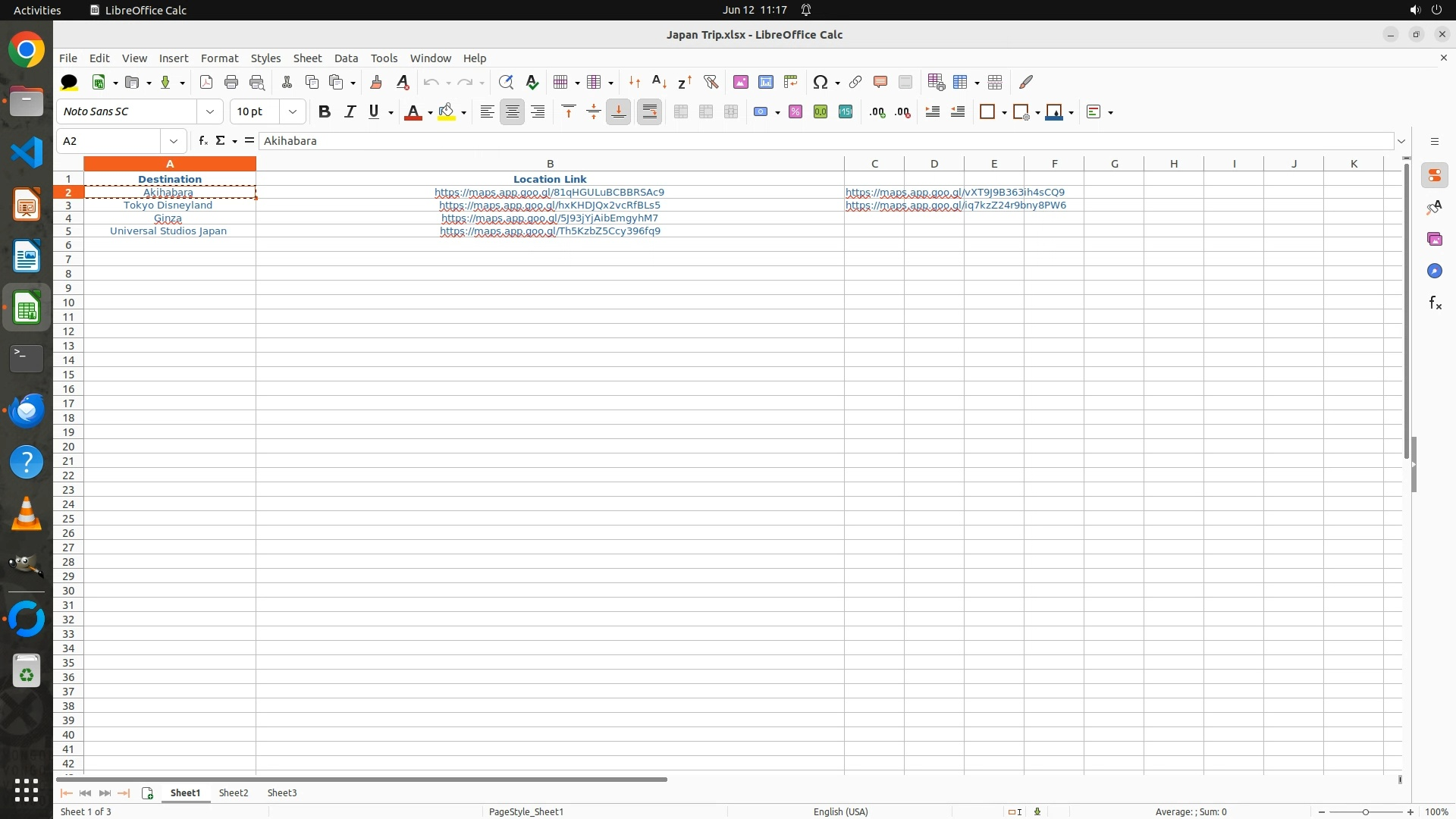
Task: Toggle Bold formatting
Action: click(325, 112)
